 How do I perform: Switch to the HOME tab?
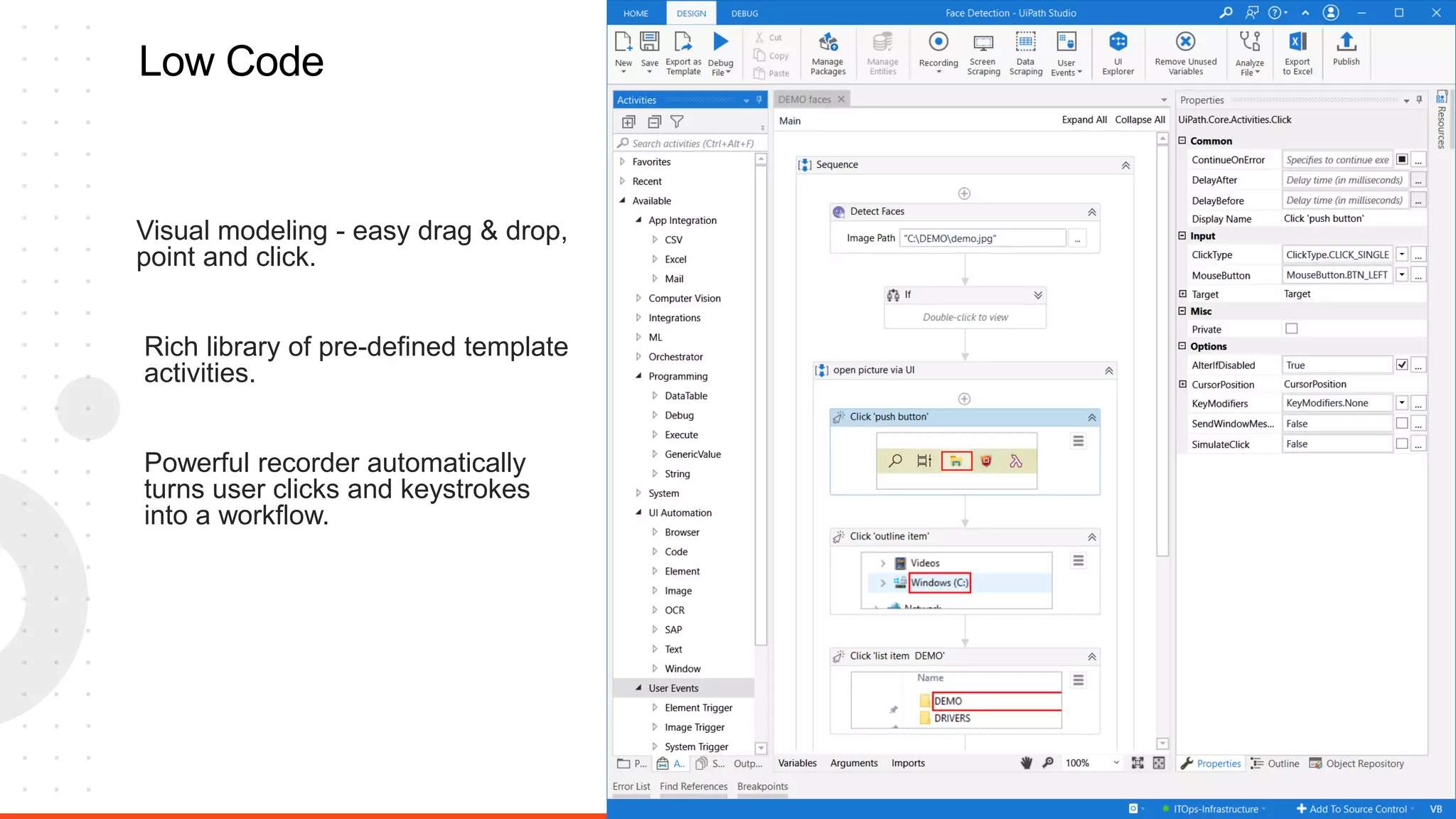click(636, 13)
